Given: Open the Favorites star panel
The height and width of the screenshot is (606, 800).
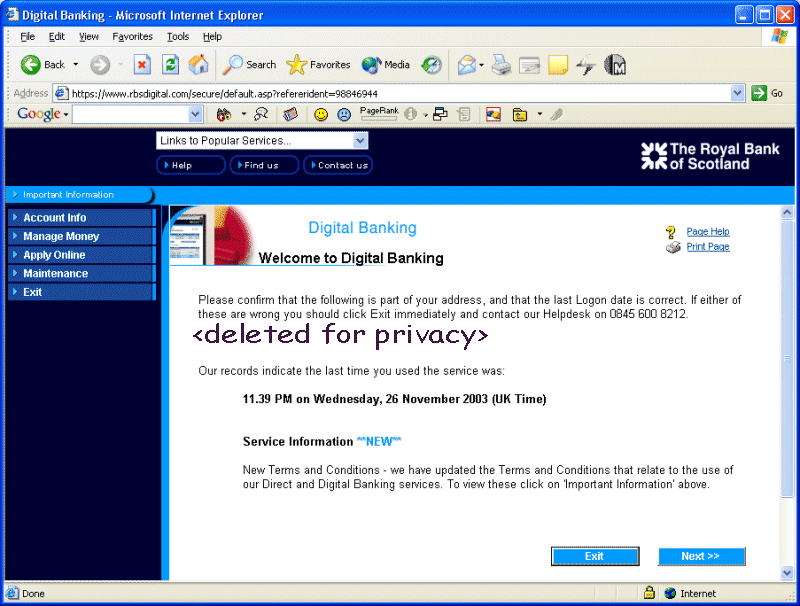Looking at the screenshot, I should point(318,65).
